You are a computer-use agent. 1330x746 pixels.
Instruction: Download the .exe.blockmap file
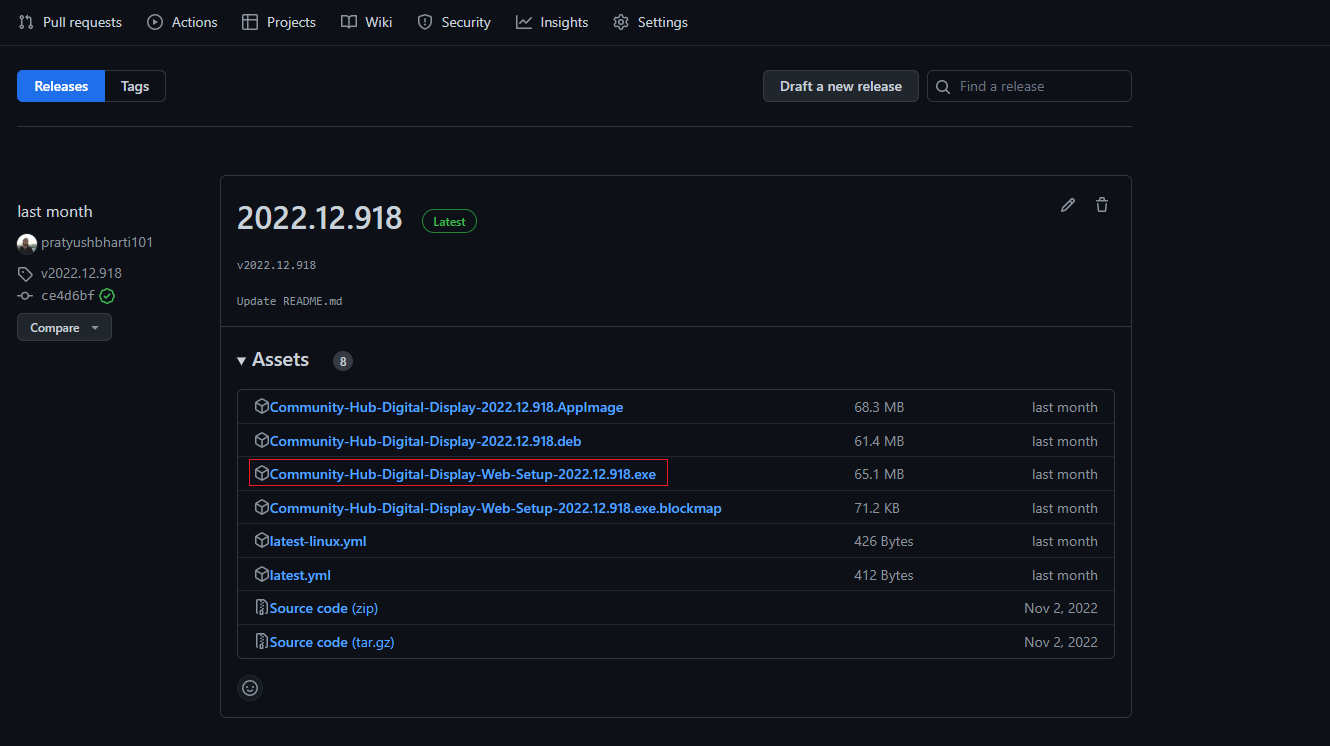pos(495,508)
